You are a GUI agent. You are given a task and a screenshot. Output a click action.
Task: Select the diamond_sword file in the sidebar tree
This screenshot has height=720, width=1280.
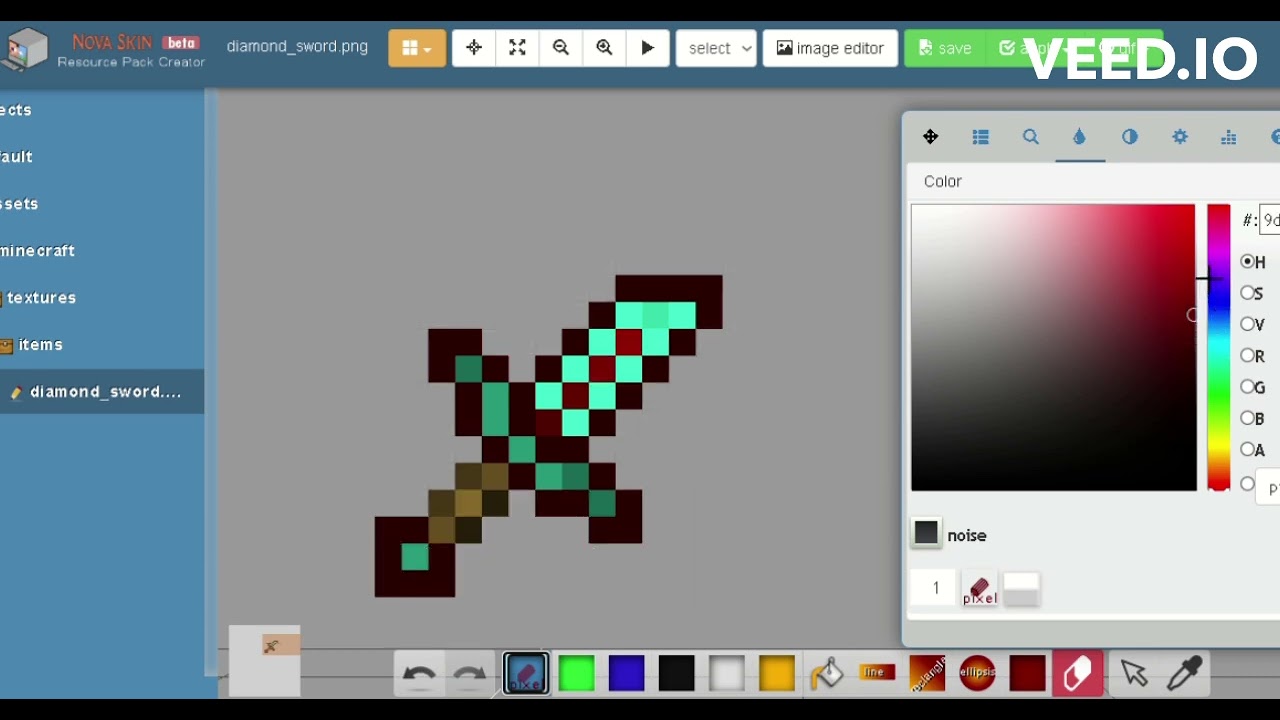coord(102,392)
